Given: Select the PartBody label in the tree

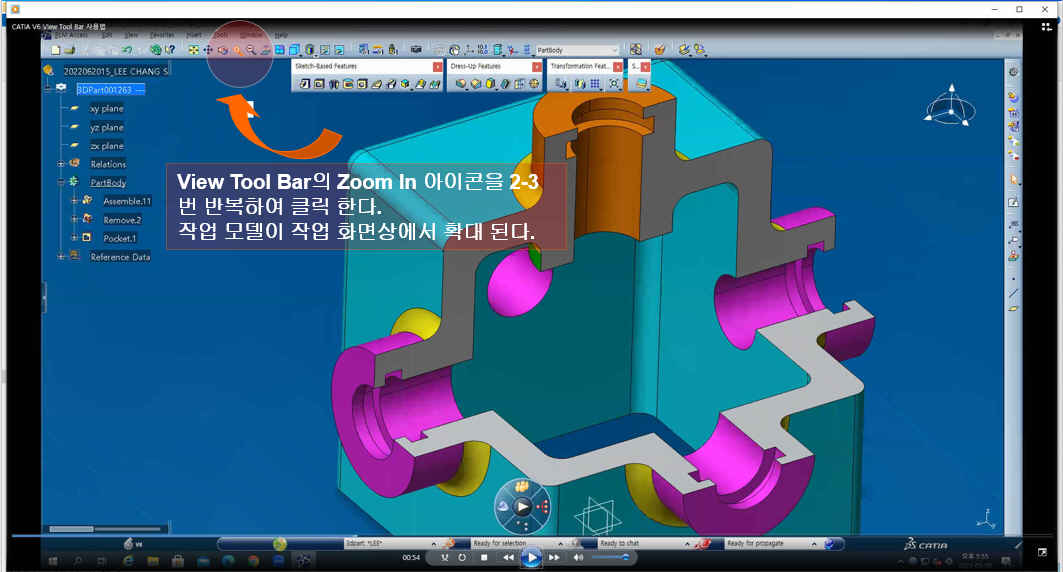Looking at the screenshot, I should pyautogui.click(x=108, y=182).
